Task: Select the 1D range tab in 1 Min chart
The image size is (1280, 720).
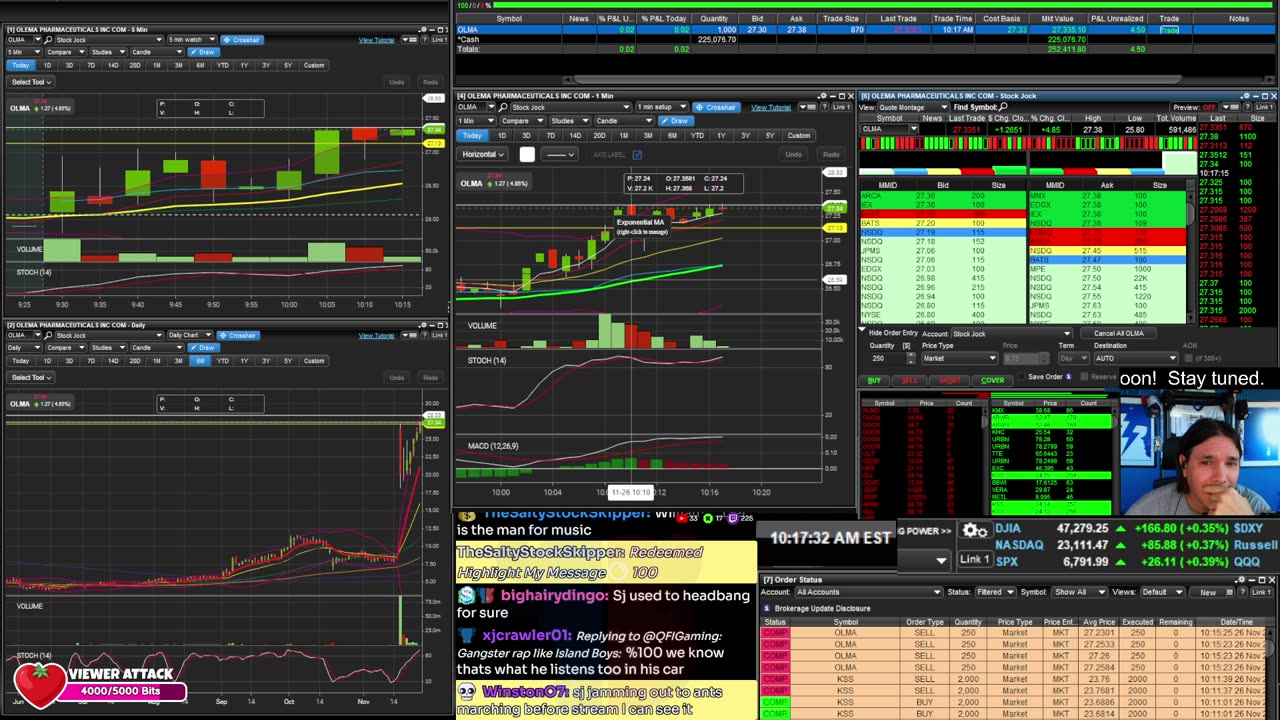Action: click(x=501, y=136)
